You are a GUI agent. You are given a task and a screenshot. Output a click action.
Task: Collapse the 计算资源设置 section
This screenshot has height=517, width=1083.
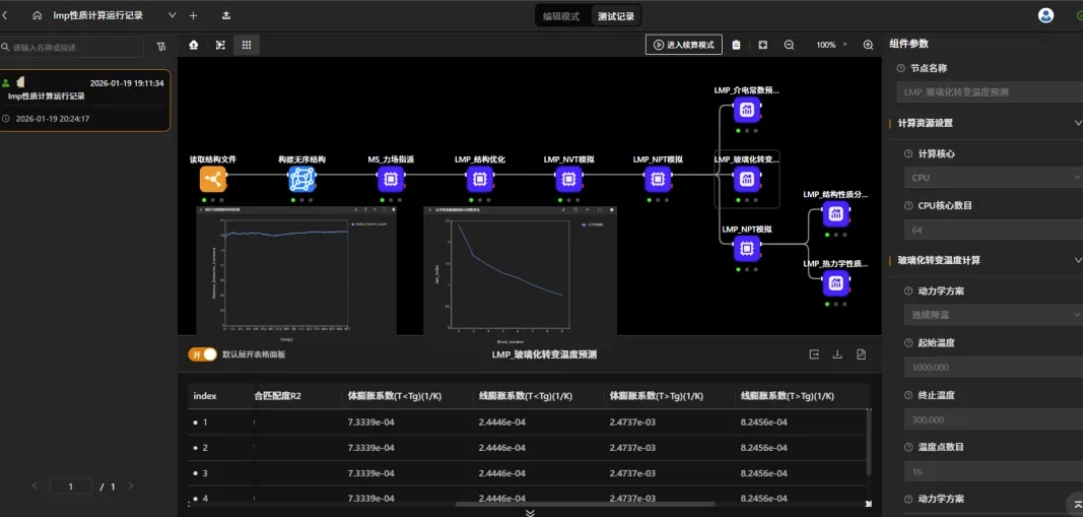1076,123
